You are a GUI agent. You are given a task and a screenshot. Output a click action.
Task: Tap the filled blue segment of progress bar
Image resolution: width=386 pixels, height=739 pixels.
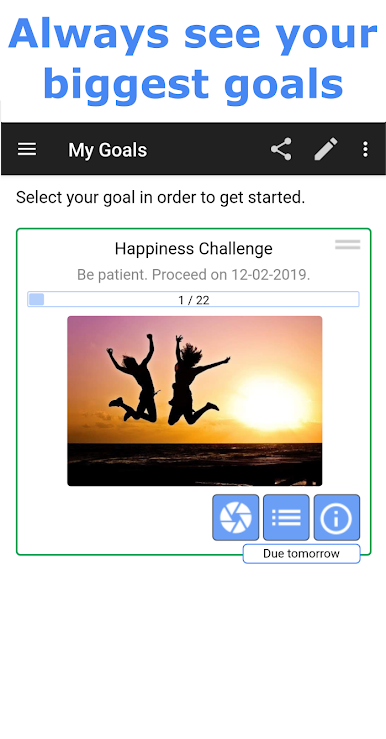point(36,299)
